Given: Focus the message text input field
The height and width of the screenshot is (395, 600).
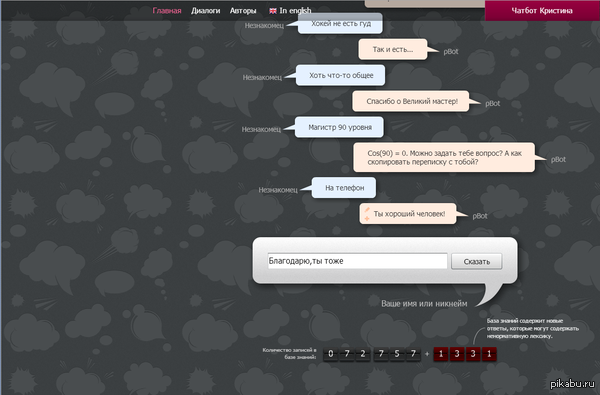Looking at the screenshot, I should point(357,261).
